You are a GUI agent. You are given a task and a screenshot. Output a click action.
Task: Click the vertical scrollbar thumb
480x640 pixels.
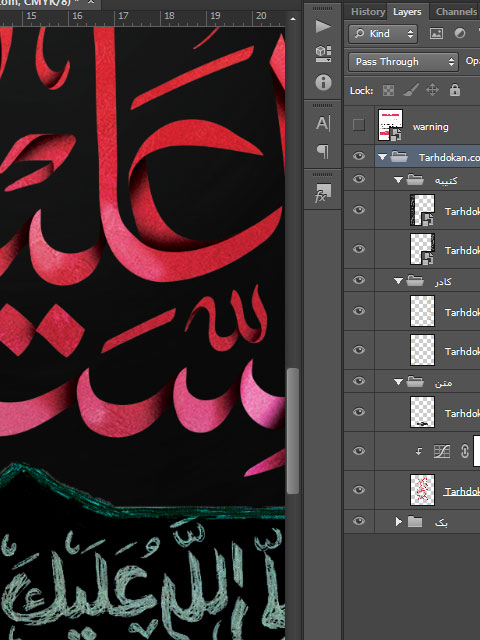(292, 431)
